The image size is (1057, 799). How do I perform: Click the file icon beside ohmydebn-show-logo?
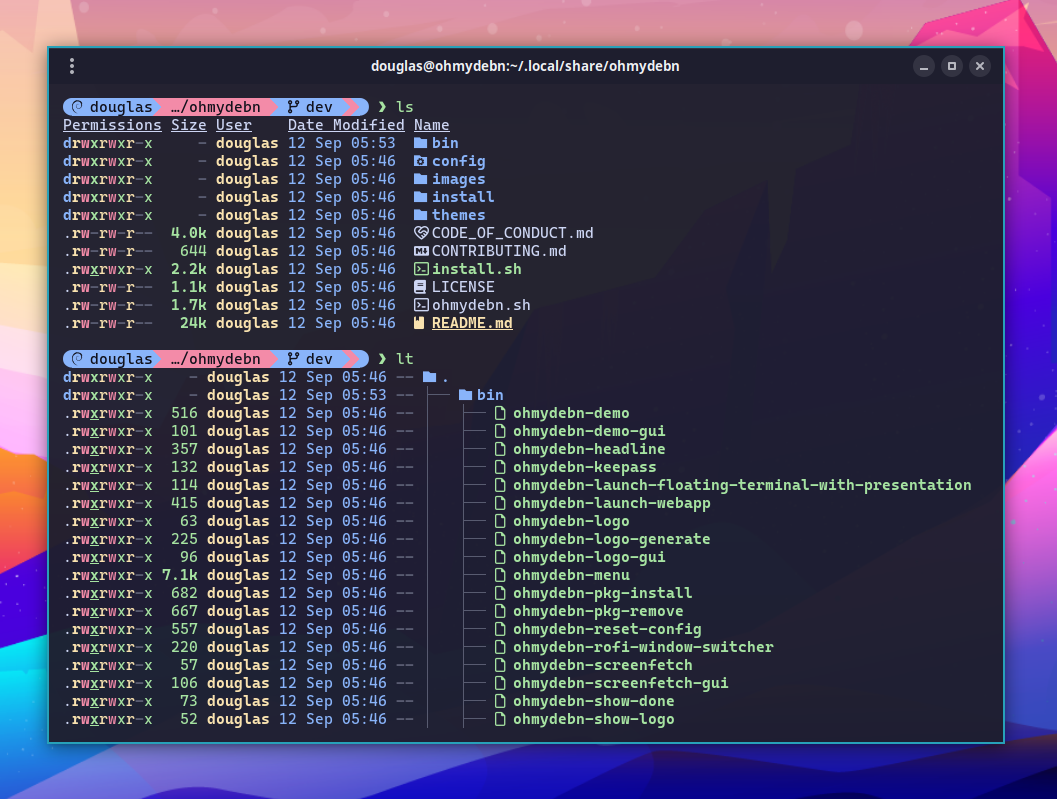click(500, 719)
